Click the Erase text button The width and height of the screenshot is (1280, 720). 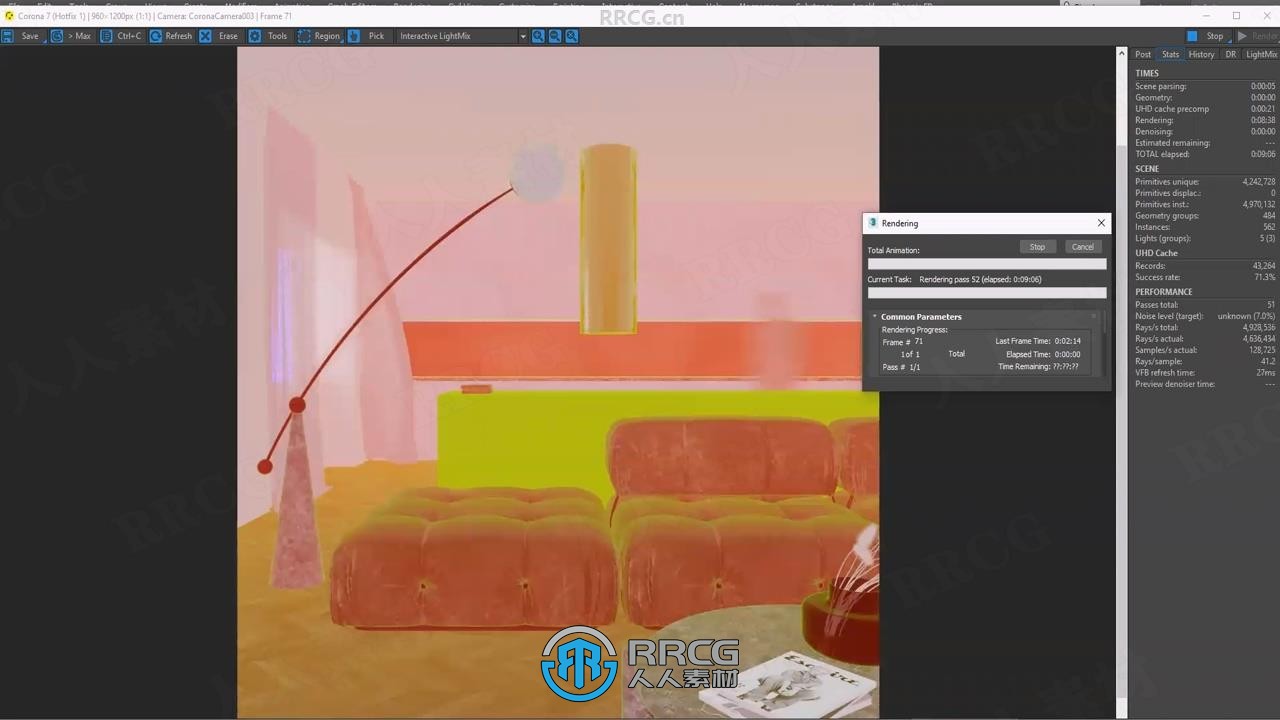click(229, 36)
